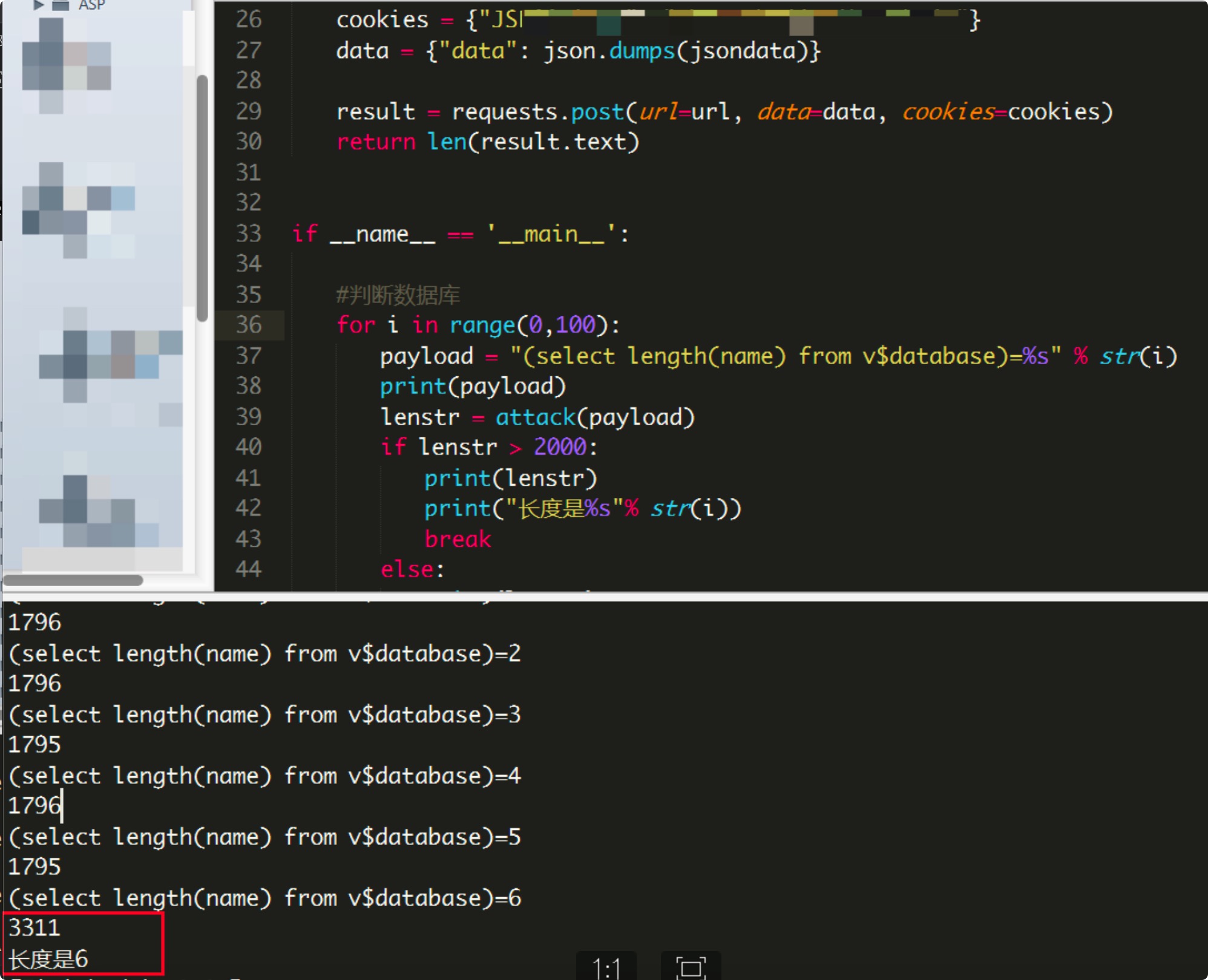Click line number 26 in the gutter

coord(249,19)
